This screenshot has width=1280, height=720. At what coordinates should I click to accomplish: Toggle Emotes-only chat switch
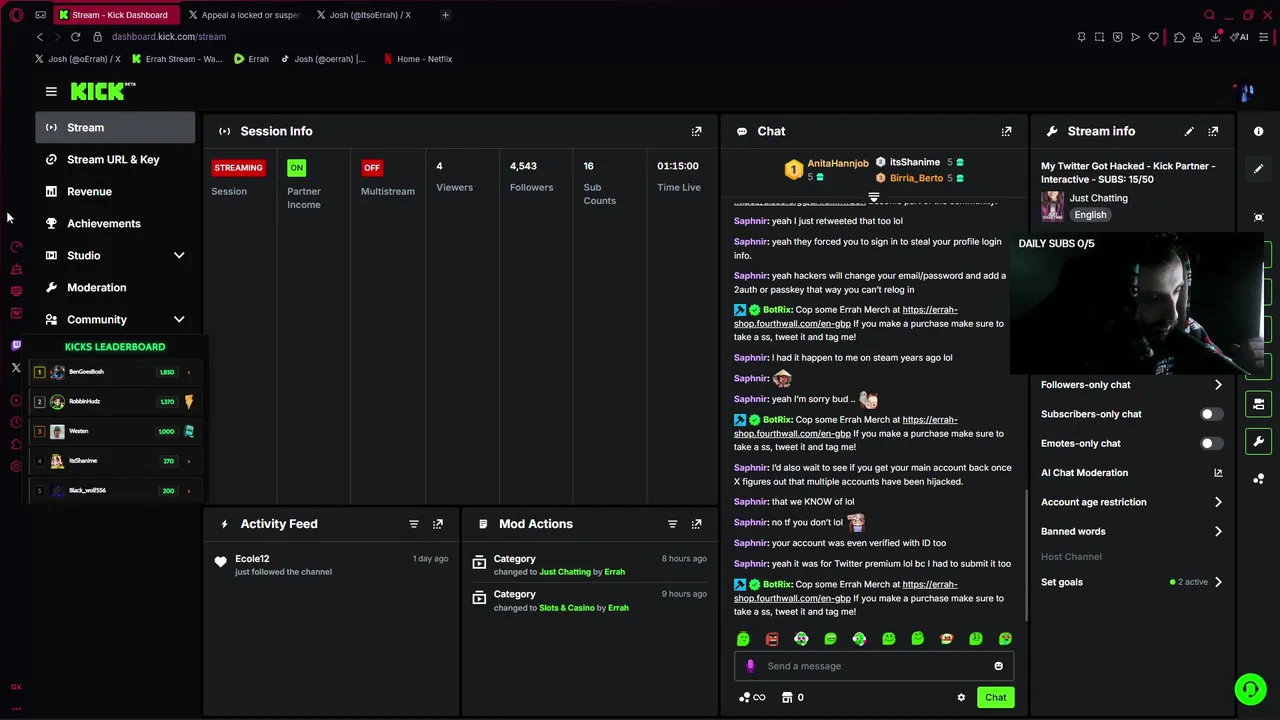pos(1211,443)
